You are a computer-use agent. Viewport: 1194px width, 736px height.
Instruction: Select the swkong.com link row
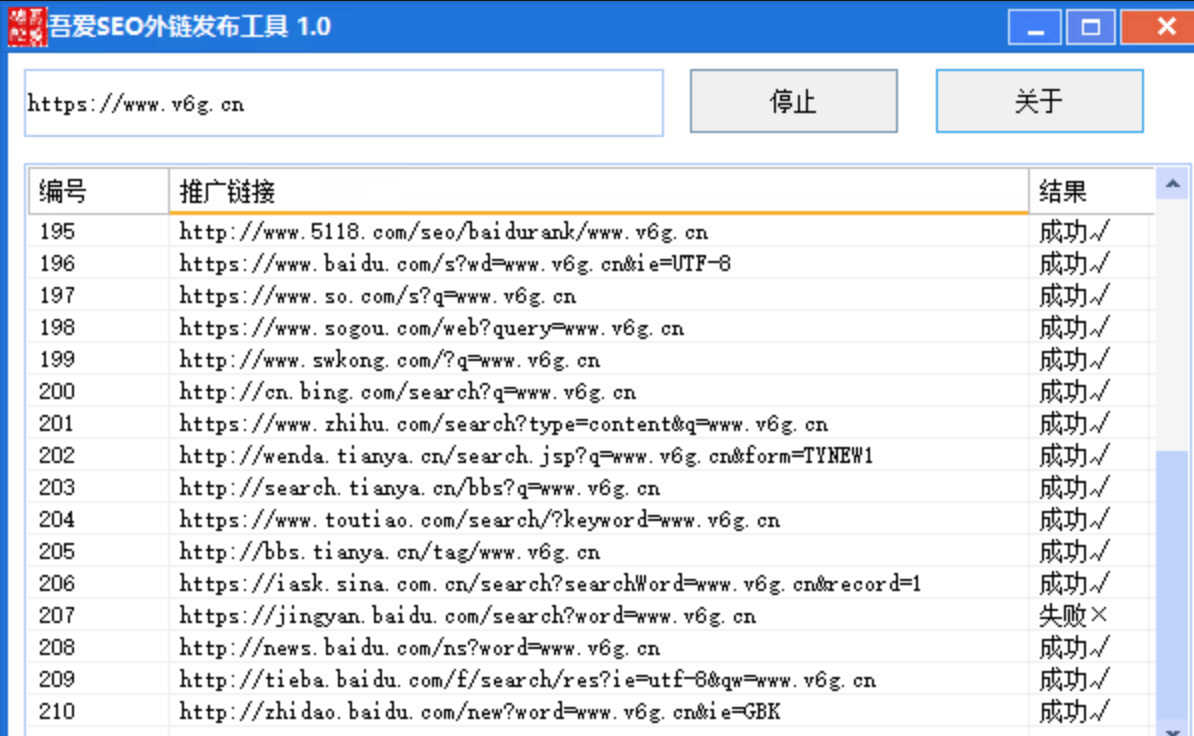click(x=389, y=359)
